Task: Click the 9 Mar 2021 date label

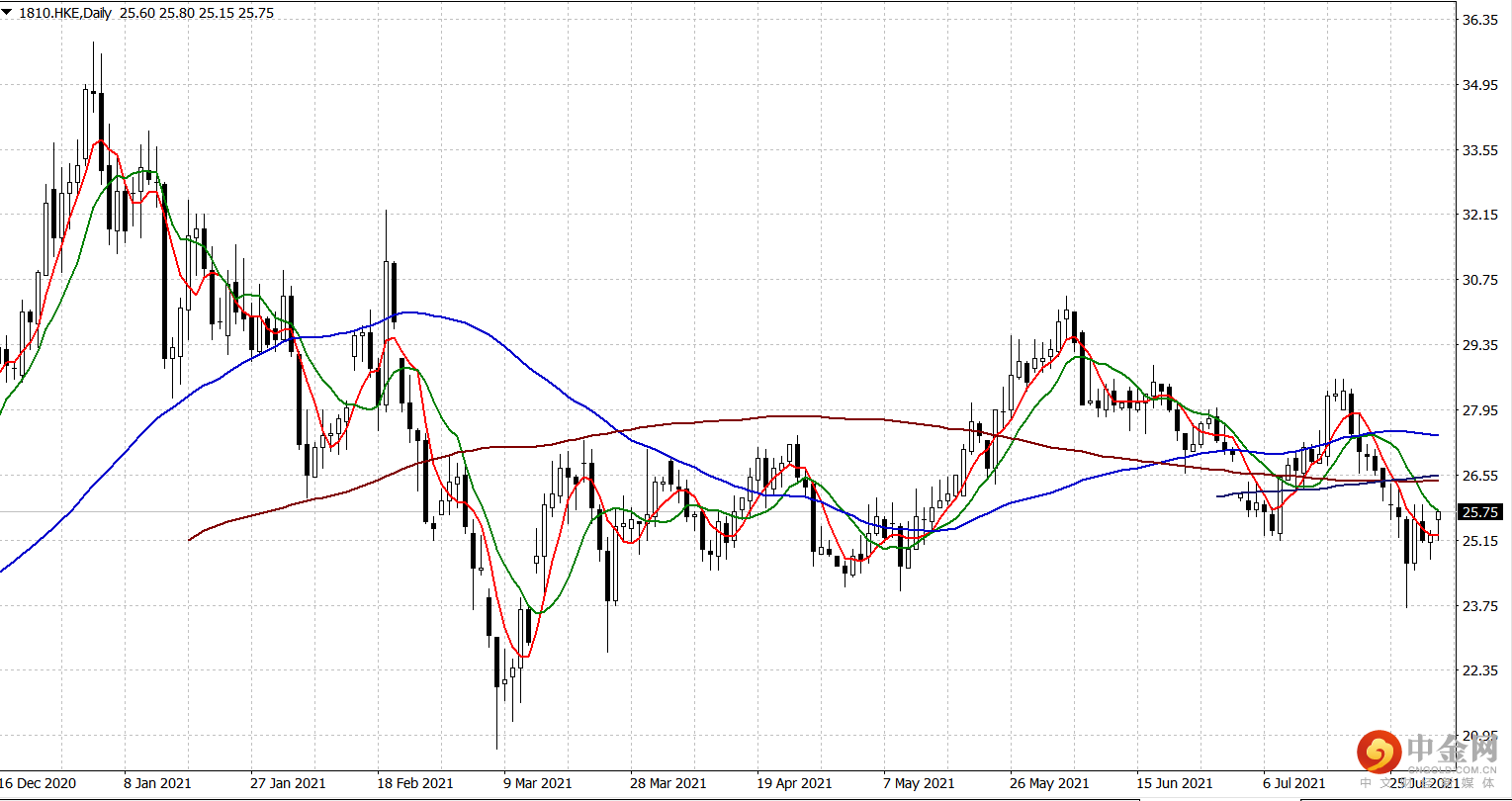Action: click(537, 783)
